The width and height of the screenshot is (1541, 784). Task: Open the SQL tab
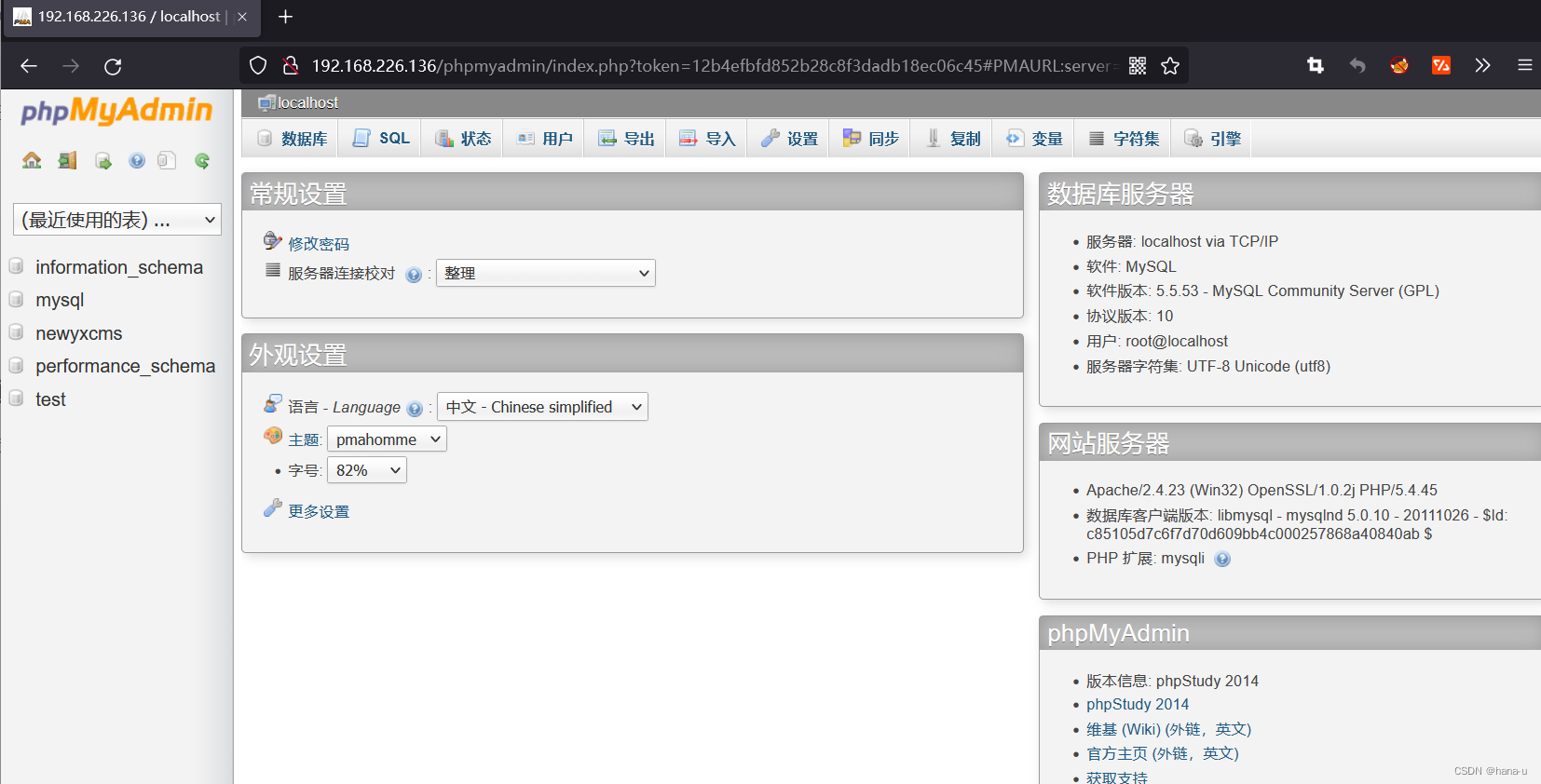point(380,139)
